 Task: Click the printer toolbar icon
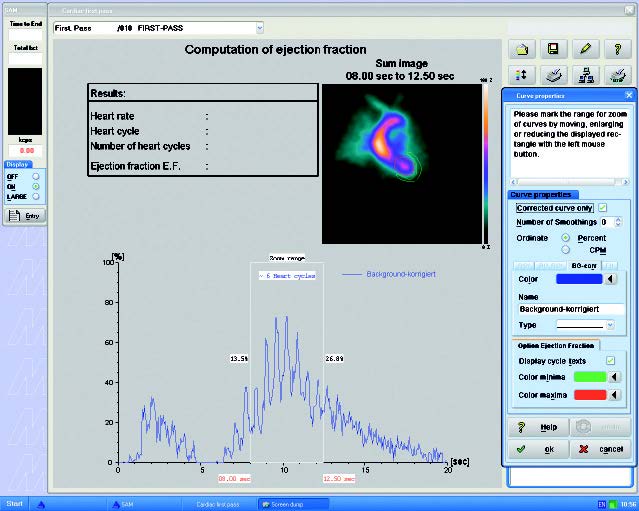pyautogui.click(x=553, y=74)
